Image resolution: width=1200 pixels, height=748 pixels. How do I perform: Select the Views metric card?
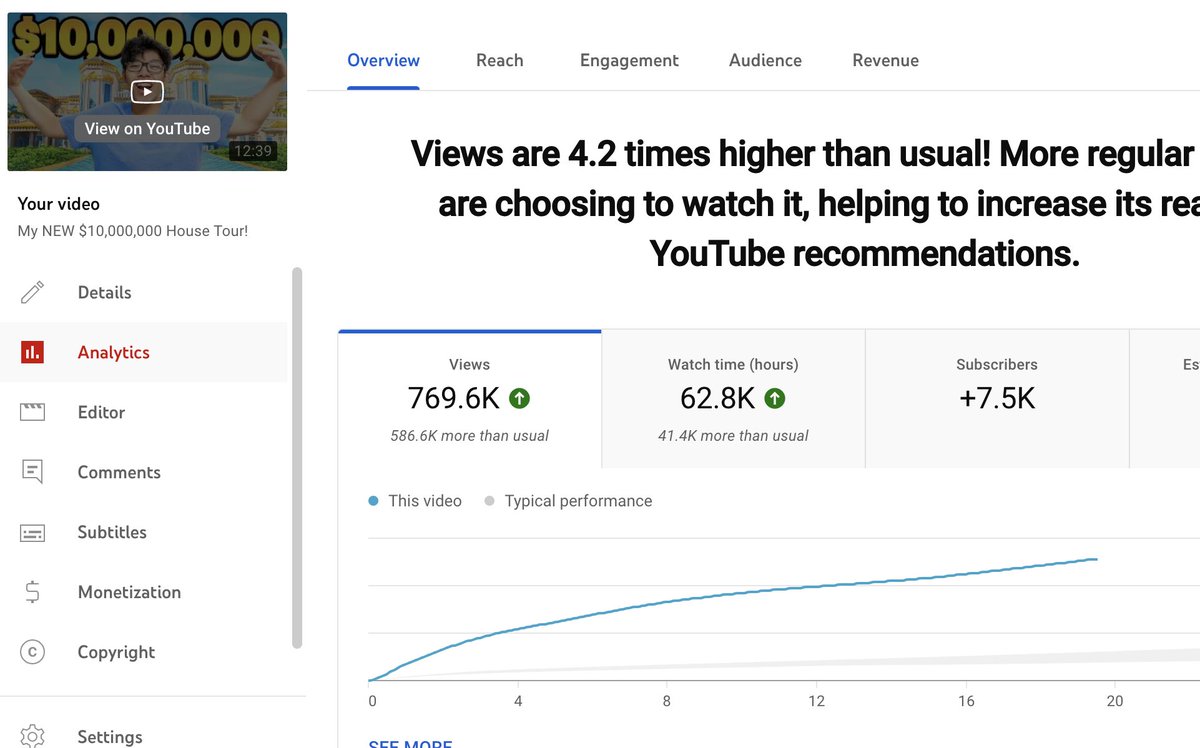click(x=470, y=399)
